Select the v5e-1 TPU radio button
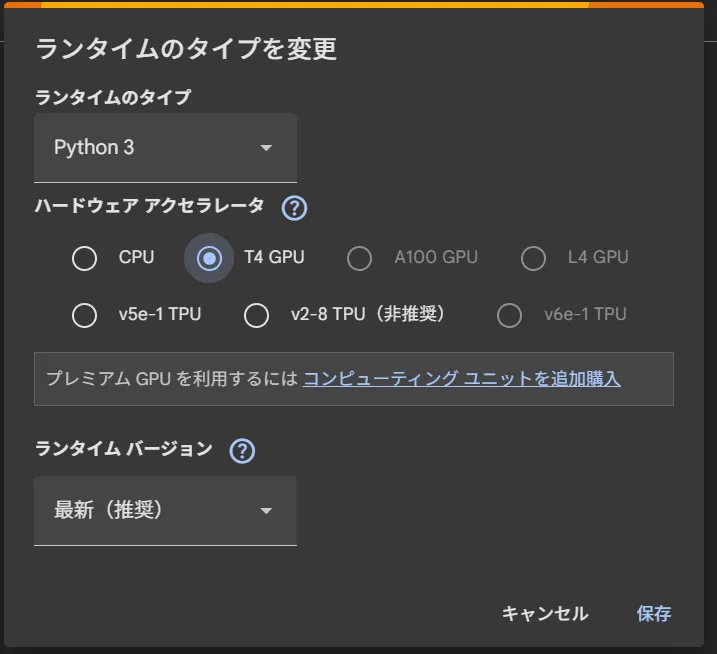 tap(85, 315)
